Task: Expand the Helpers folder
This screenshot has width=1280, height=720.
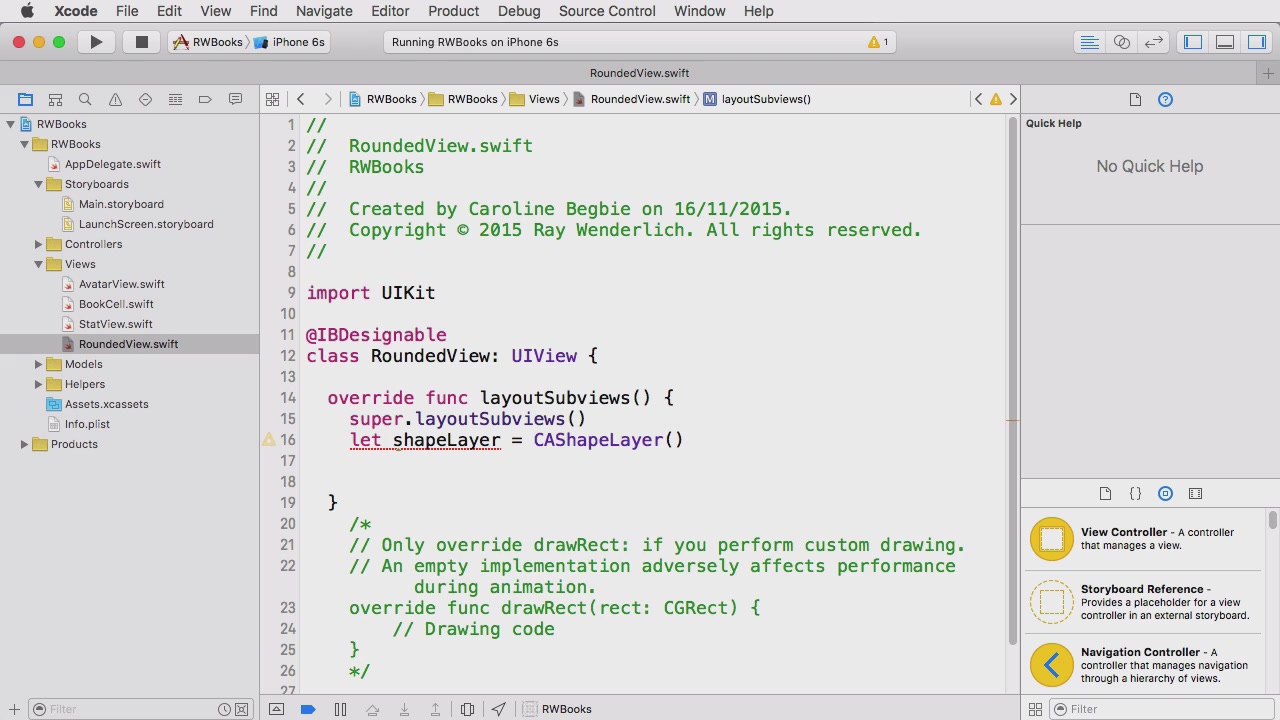Action: point(38,384)
